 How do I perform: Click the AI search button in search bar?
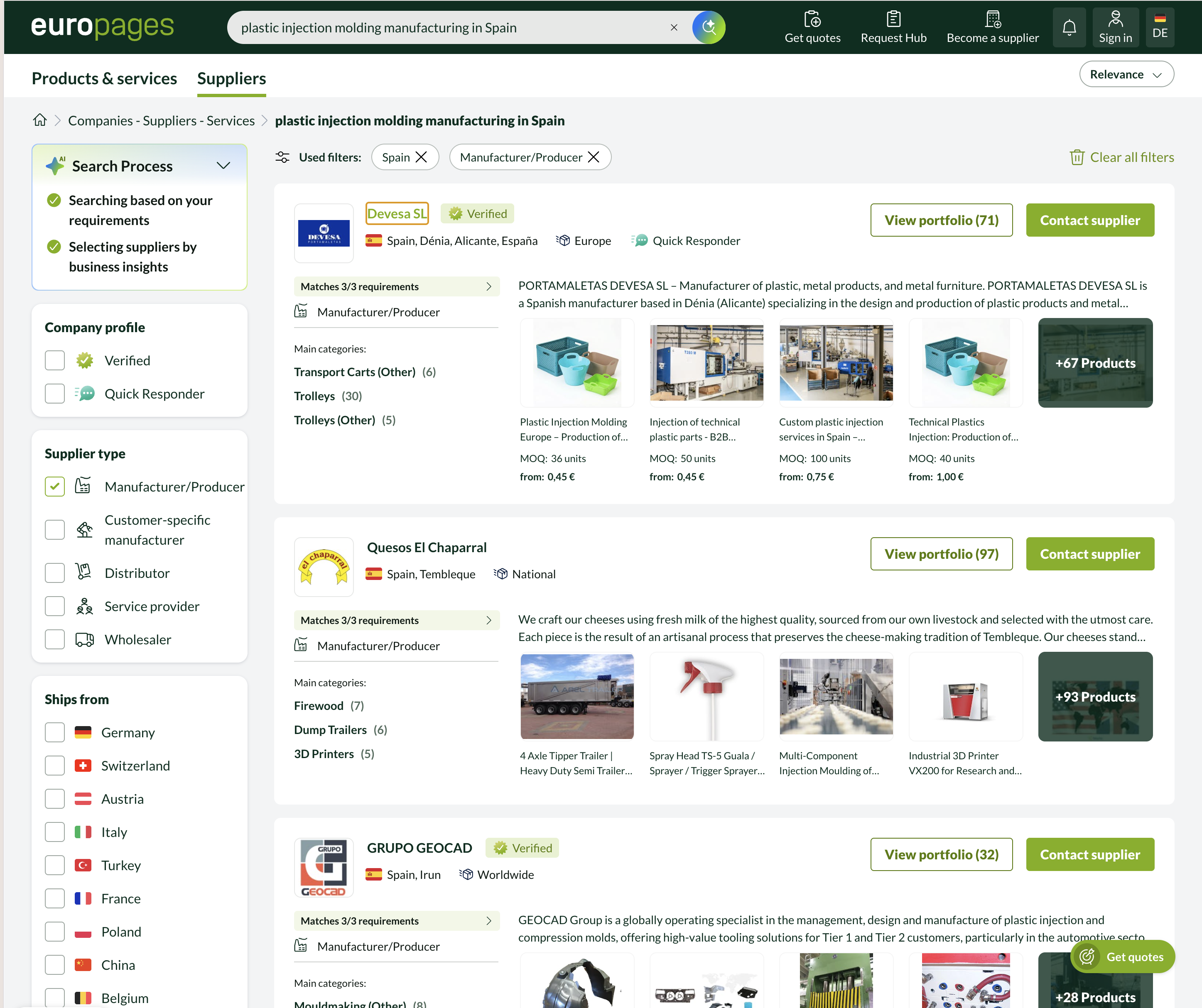[709, 27]
